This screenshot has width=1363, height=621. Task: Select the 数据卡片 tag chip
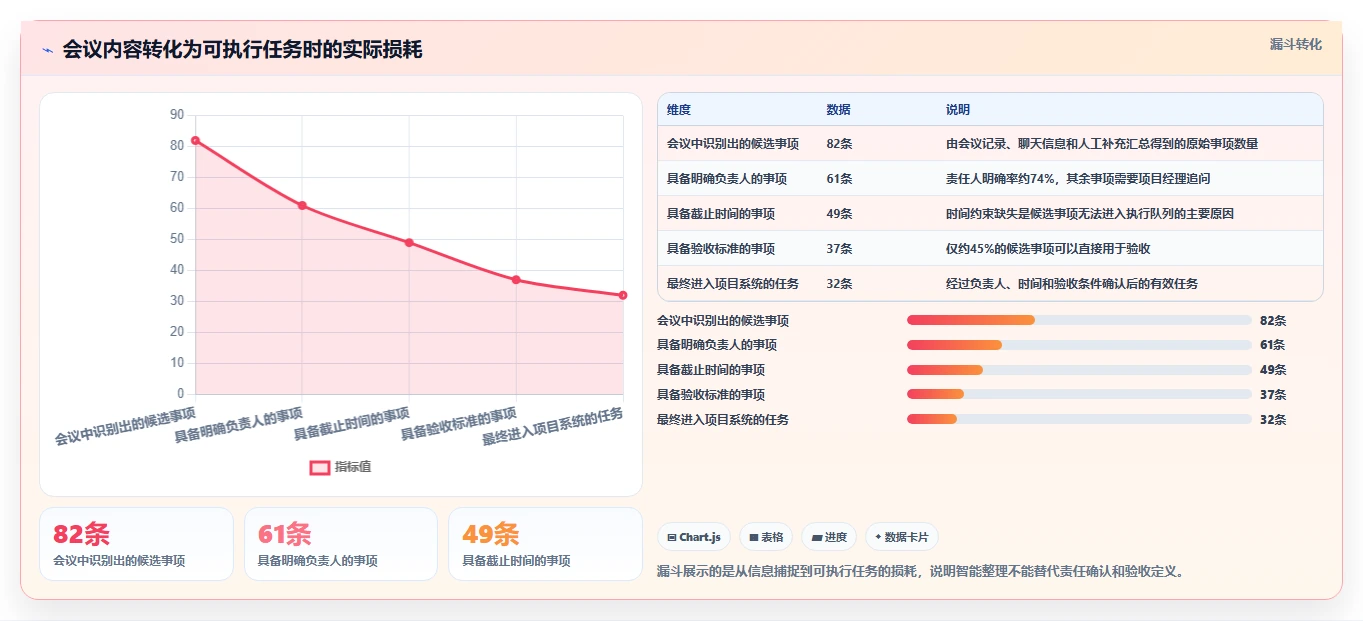coord(902,537)
